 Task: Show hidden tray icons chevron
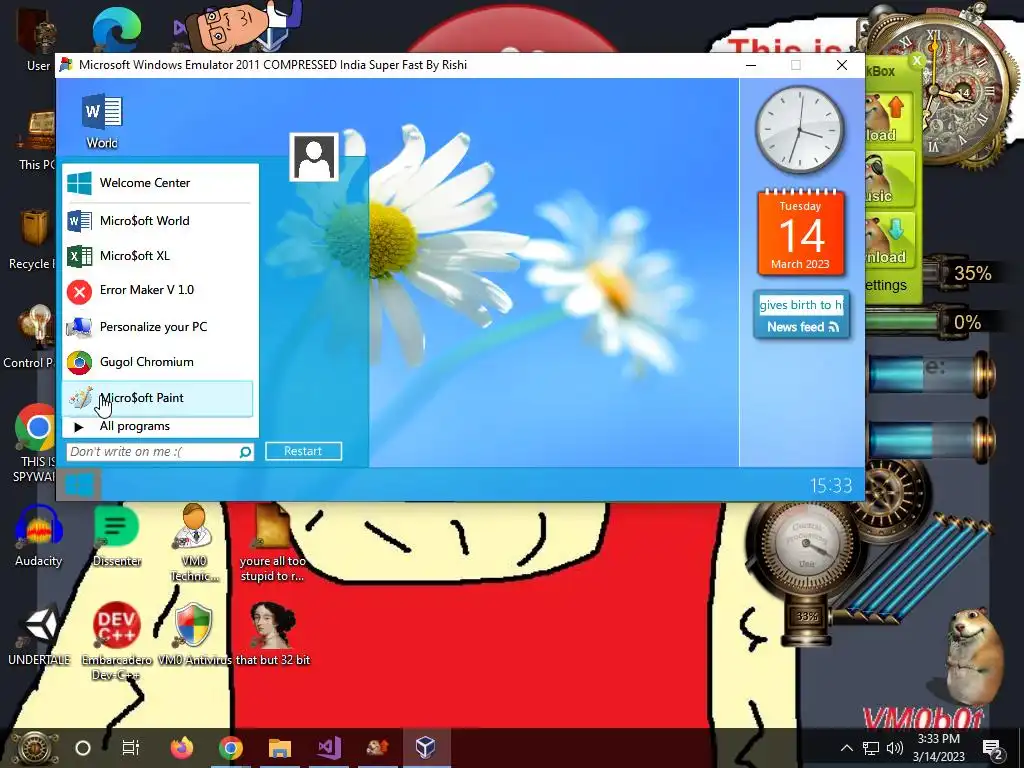click(x=846, y=748)
